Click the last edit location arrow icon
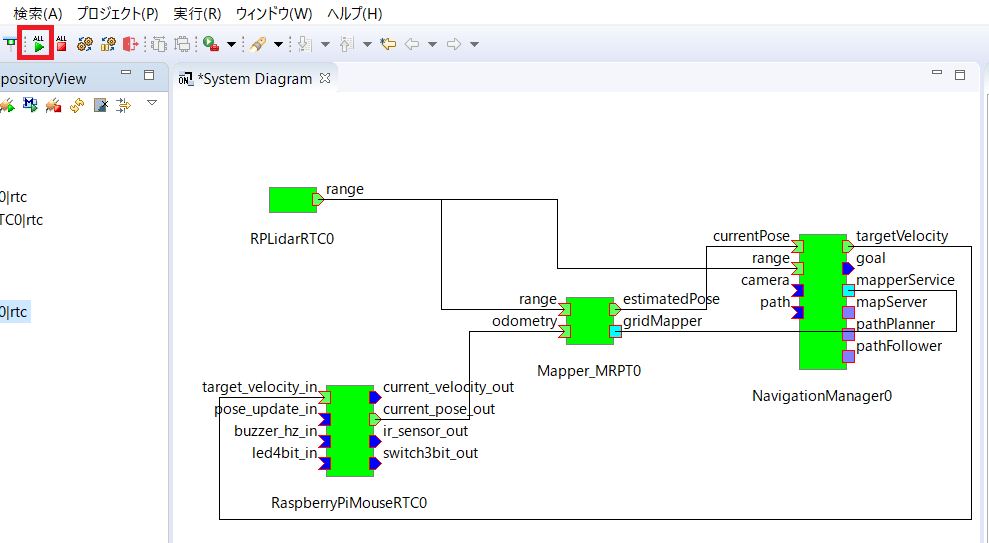 [x=388, y=44]
